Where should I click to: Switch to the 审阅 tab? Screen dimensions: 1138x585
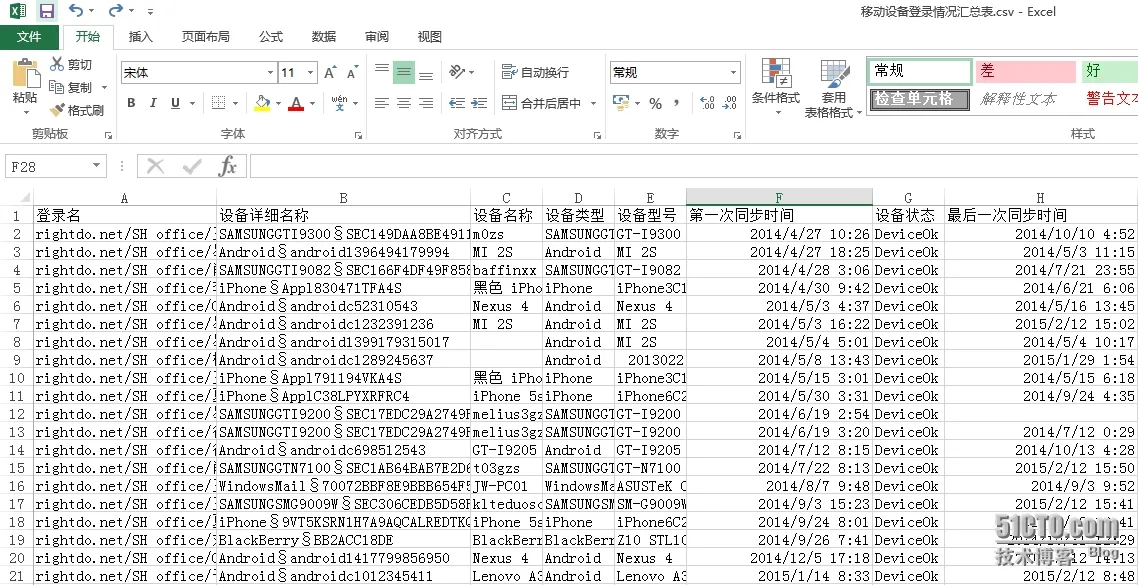377,37
